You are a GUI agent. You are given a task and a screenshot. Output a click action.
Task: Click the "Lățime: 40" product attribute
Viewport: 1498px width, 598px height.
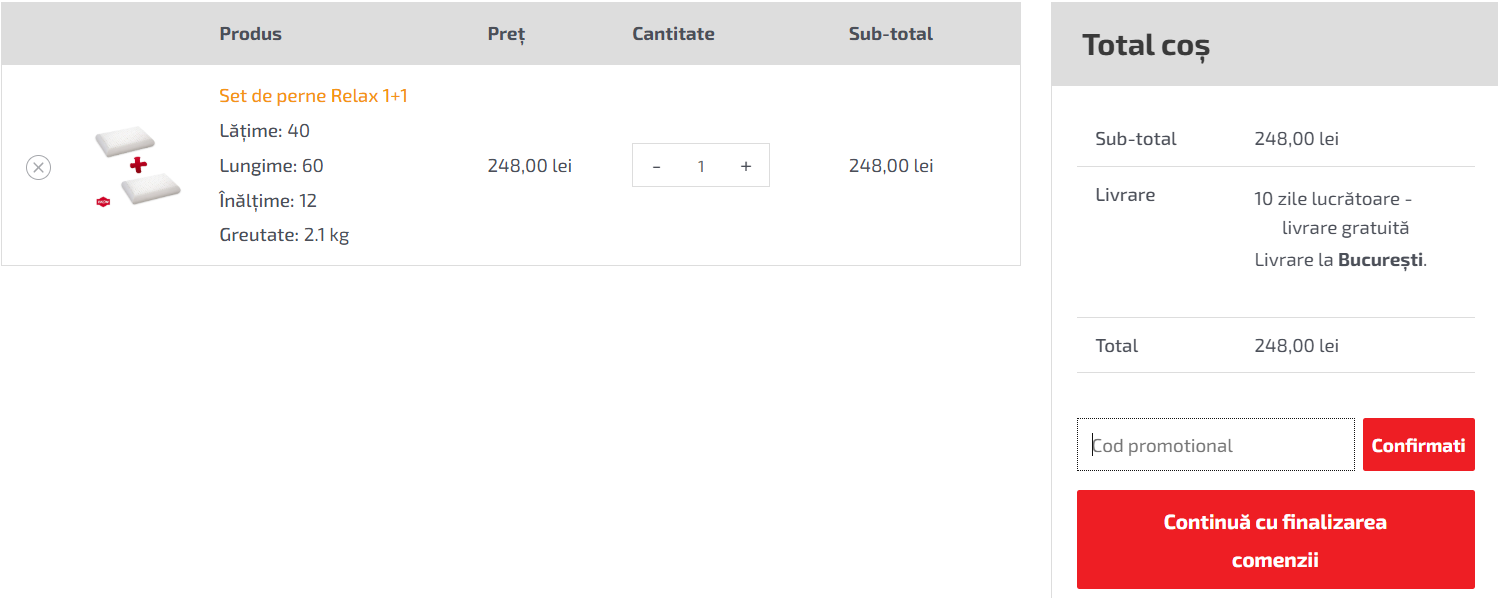tap(264, 131)
